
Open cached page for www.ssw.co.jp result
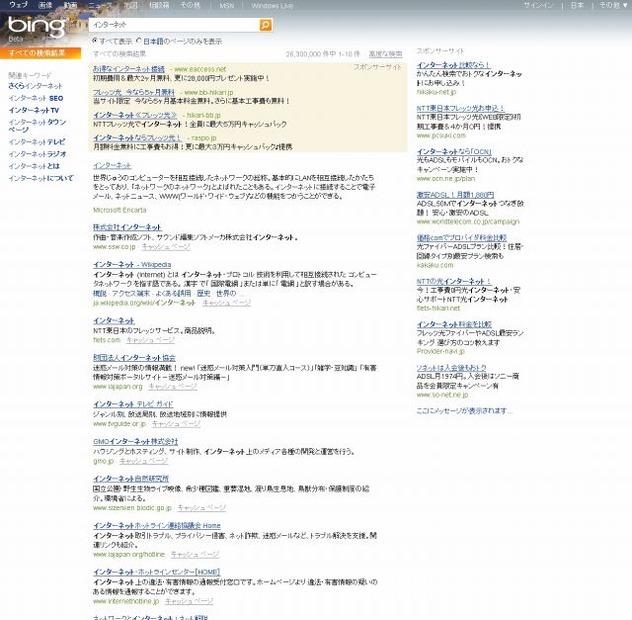pyautogui.click(x=166, y=247)
